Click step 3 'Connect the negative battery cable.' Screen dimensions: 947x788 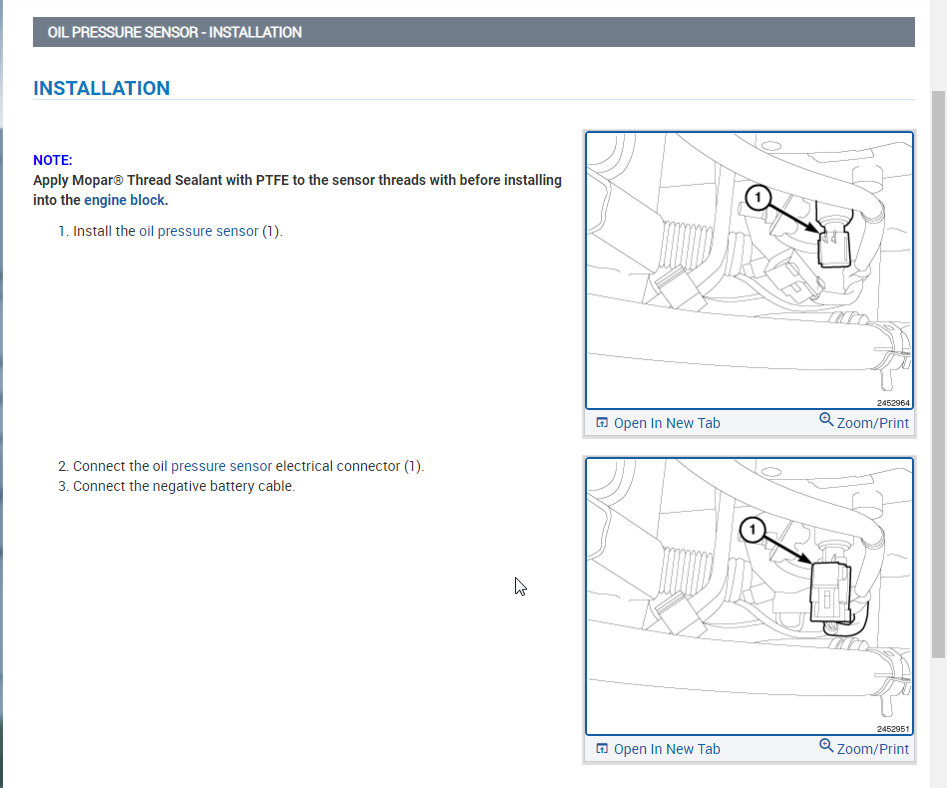click(184, 486)
